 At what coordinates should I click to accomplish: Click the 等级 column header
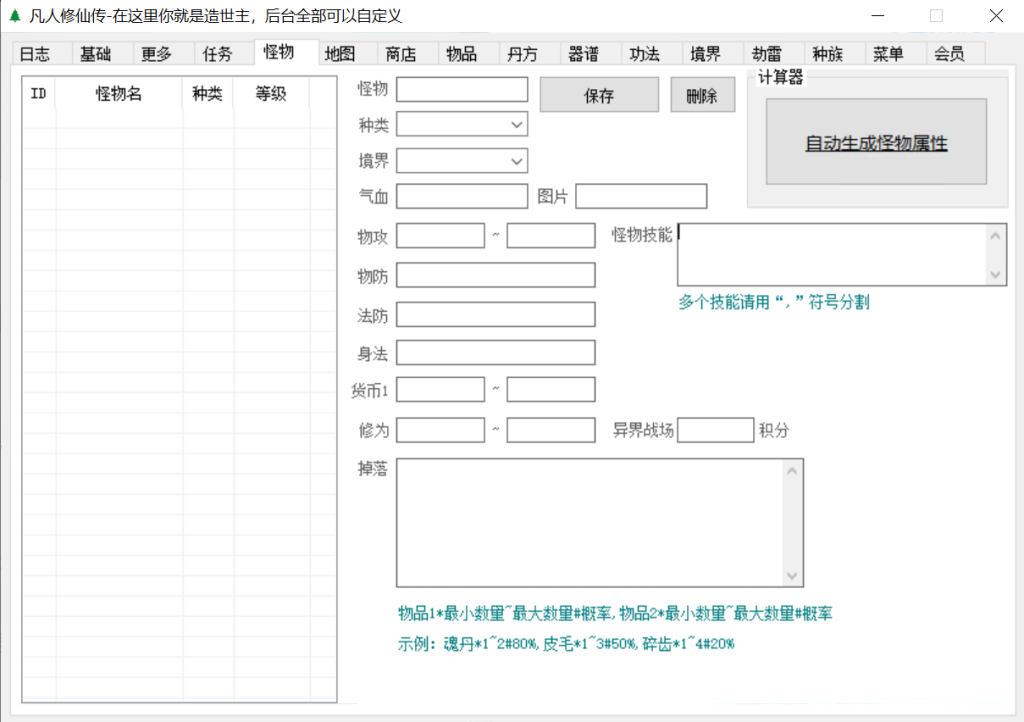pos(271,94)
